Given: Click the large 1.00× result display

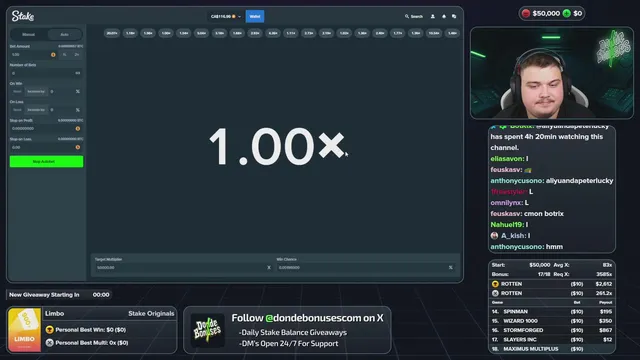Looking at the screenshot, I should [x=277, y=146].
